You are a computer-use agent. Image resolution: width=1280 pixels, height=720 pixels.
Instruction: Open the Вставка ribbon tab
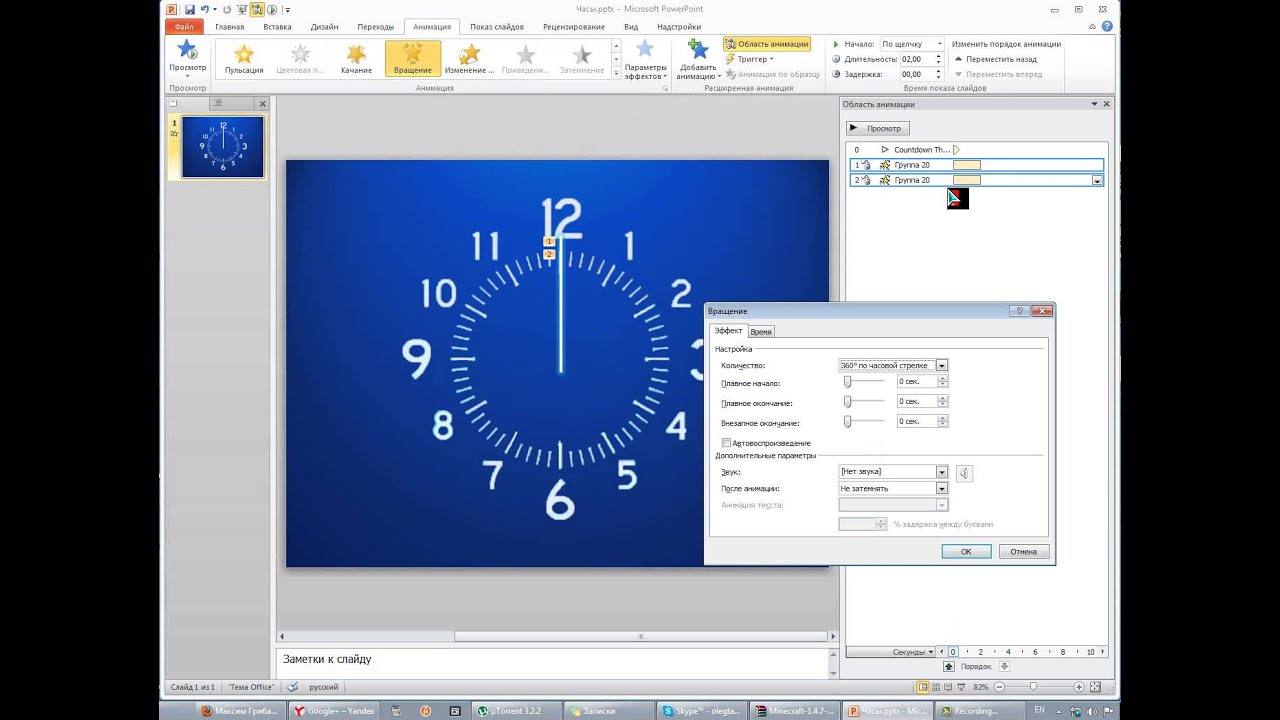coord(277,27)
